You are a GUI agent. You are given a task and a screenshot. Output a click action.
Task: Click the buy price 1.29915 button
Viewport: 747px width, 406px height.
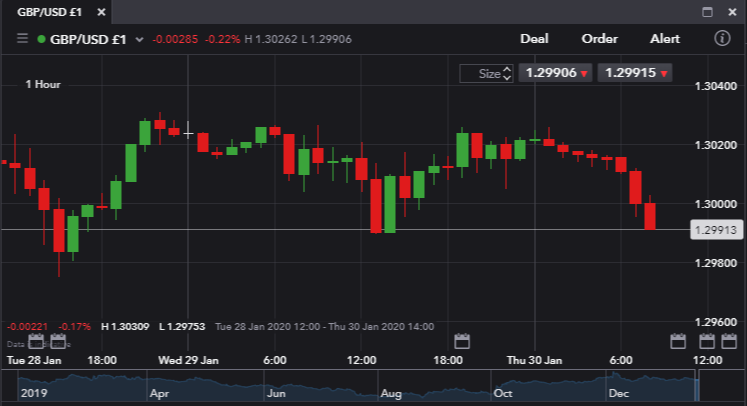635,73
